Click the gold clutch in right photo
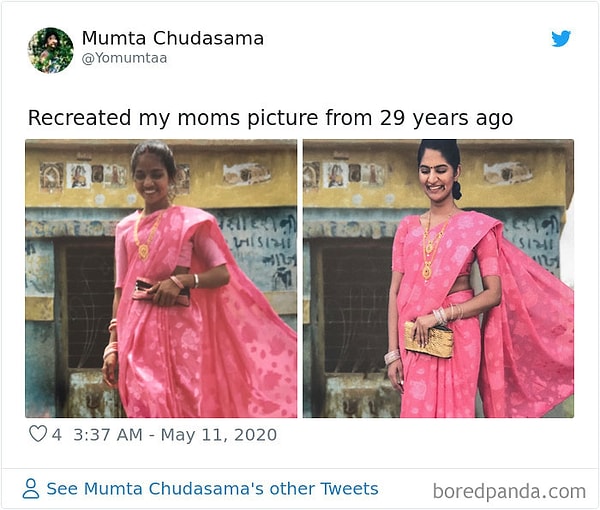 pyautogui.click(x=428, y=339)
